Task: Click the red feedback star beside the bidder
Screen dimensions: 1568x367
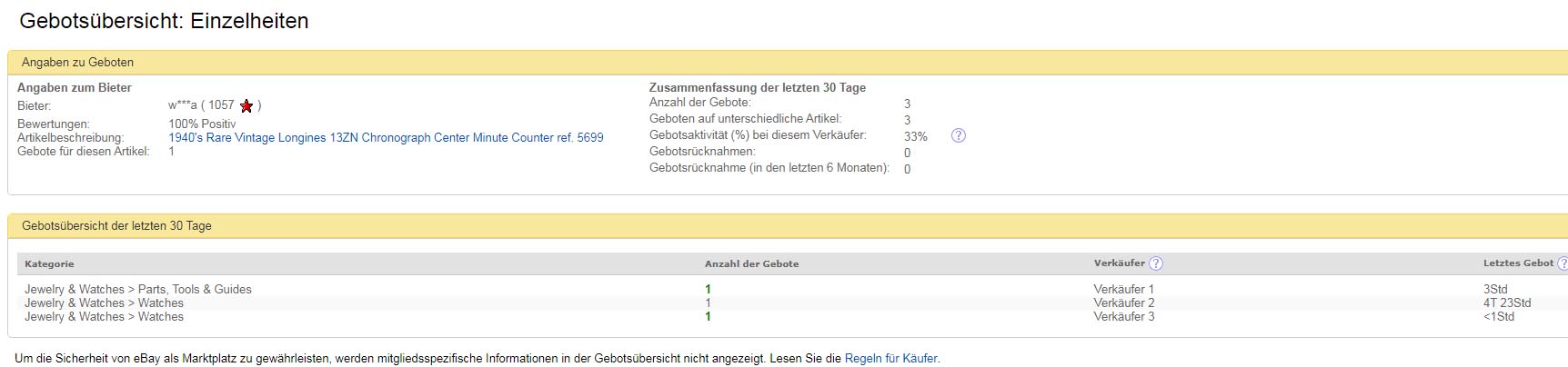Action: [246, 106]
